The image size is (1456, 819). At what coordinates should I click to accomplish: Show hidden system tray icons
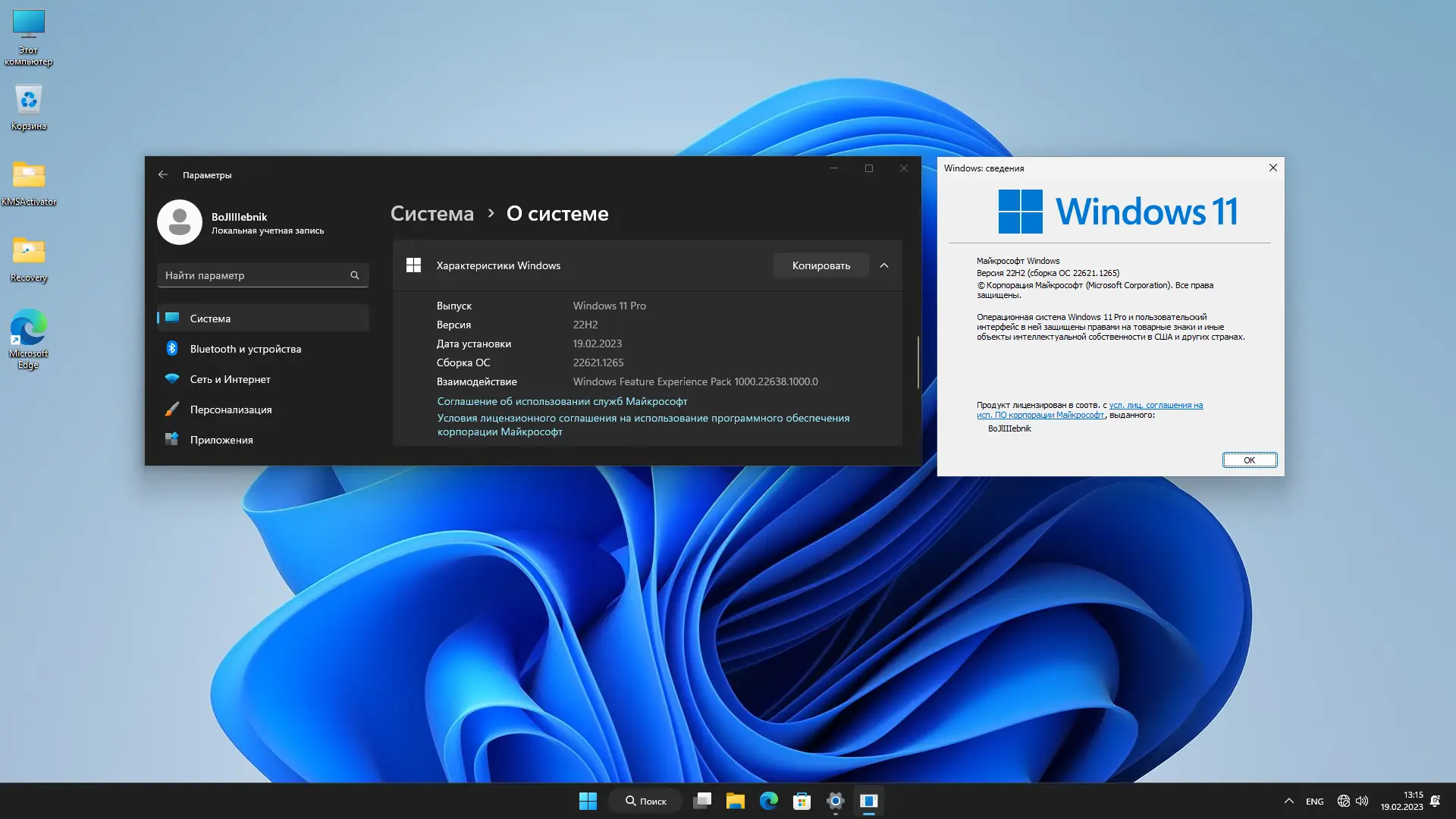tap(1288, 801)
